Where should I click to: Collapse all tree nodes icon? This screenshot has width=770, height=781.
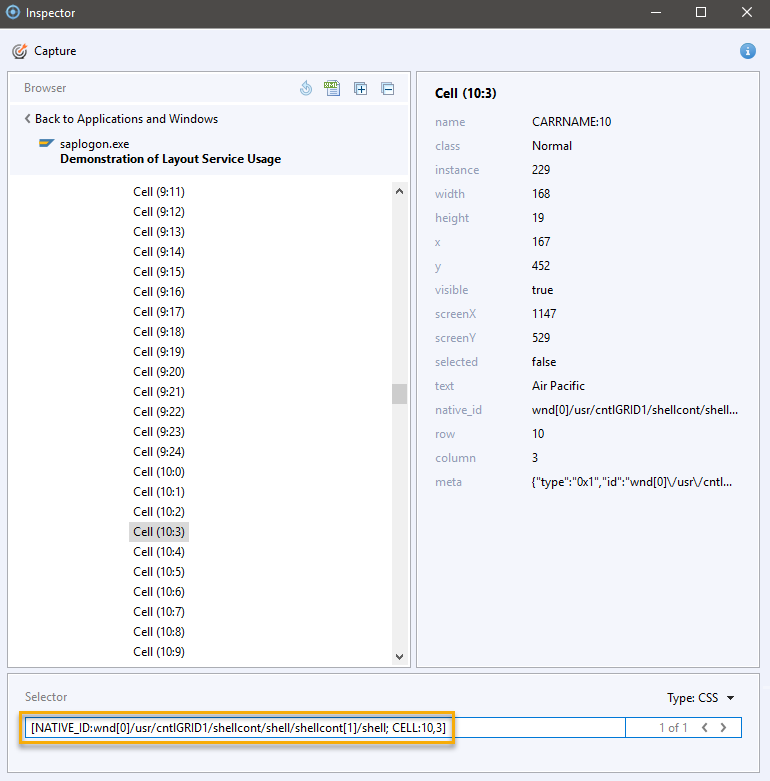[x=387, y=89]
